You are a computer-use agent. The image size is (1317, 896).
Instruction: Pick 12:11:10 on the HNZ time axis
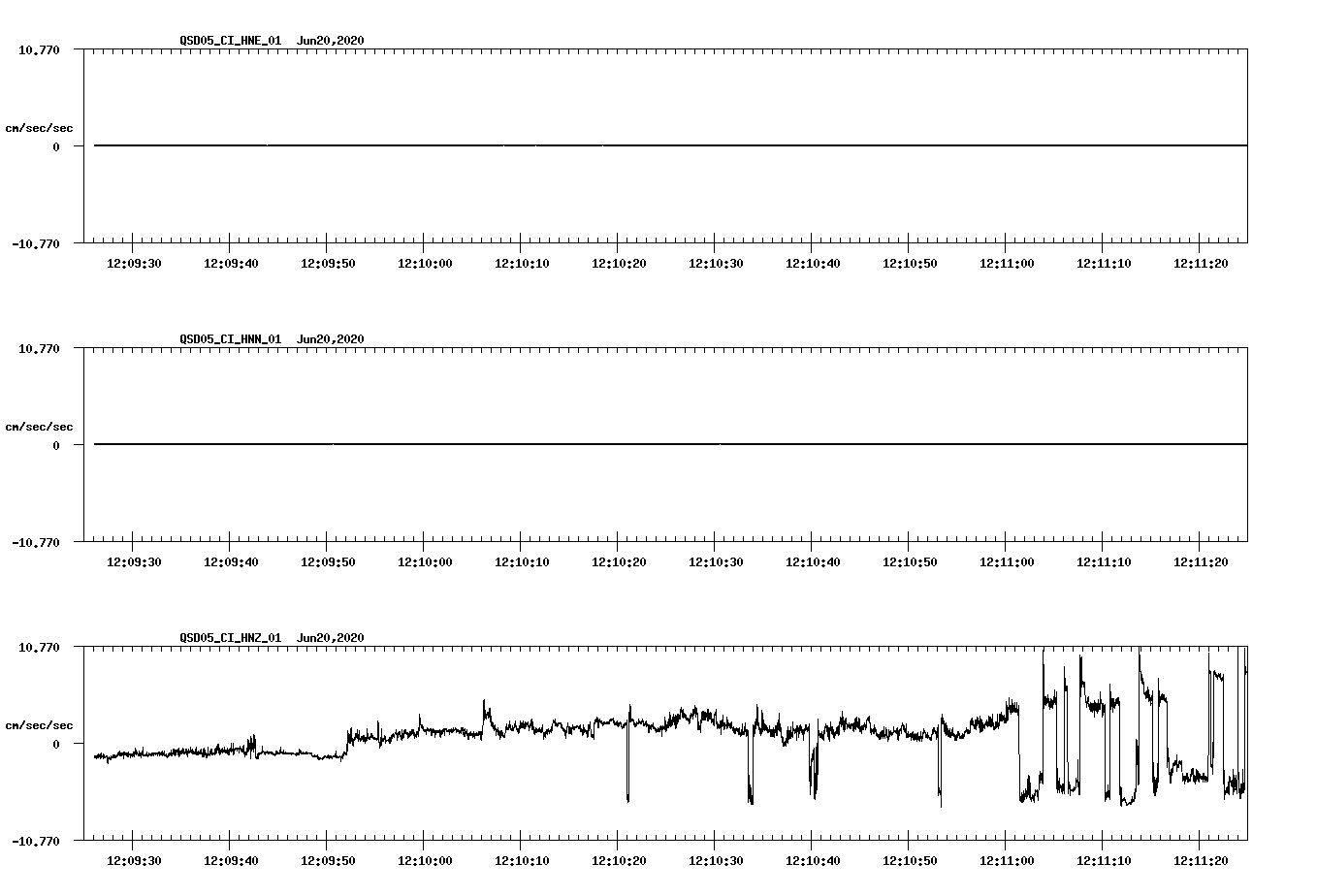[1104, 861]
